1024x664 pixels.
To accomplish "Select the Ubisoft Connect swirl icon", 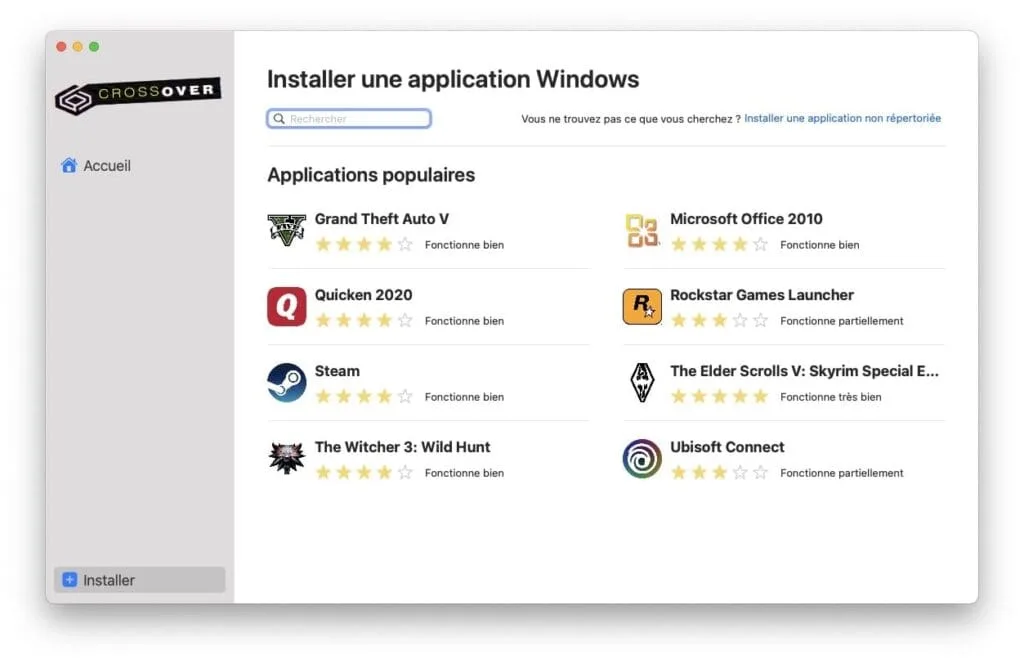I will (642, 458).
